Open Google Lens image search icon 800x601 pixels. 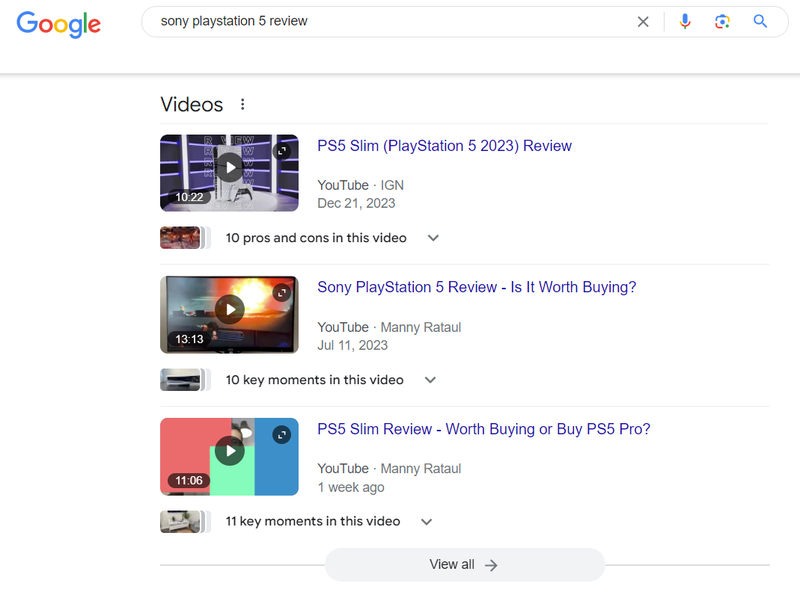click(x=722, y=21)
